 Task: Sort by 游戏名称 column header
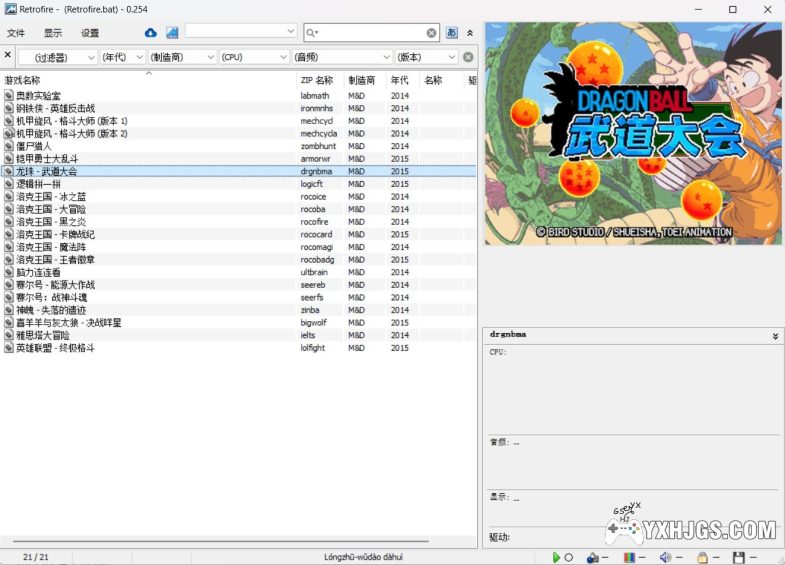point(23,80)
